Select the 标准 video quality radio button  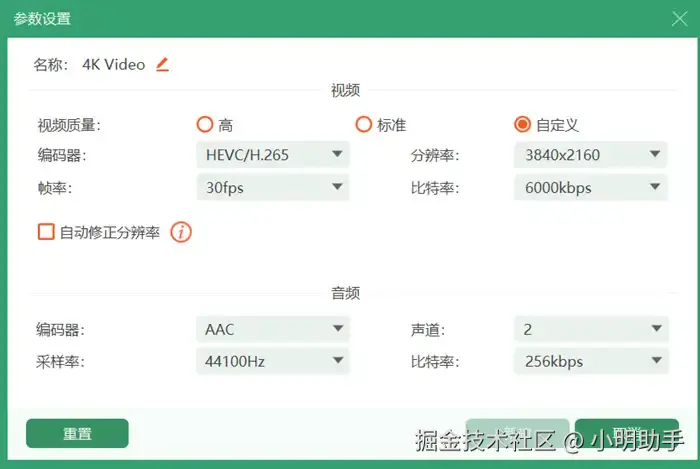point(363,125)
